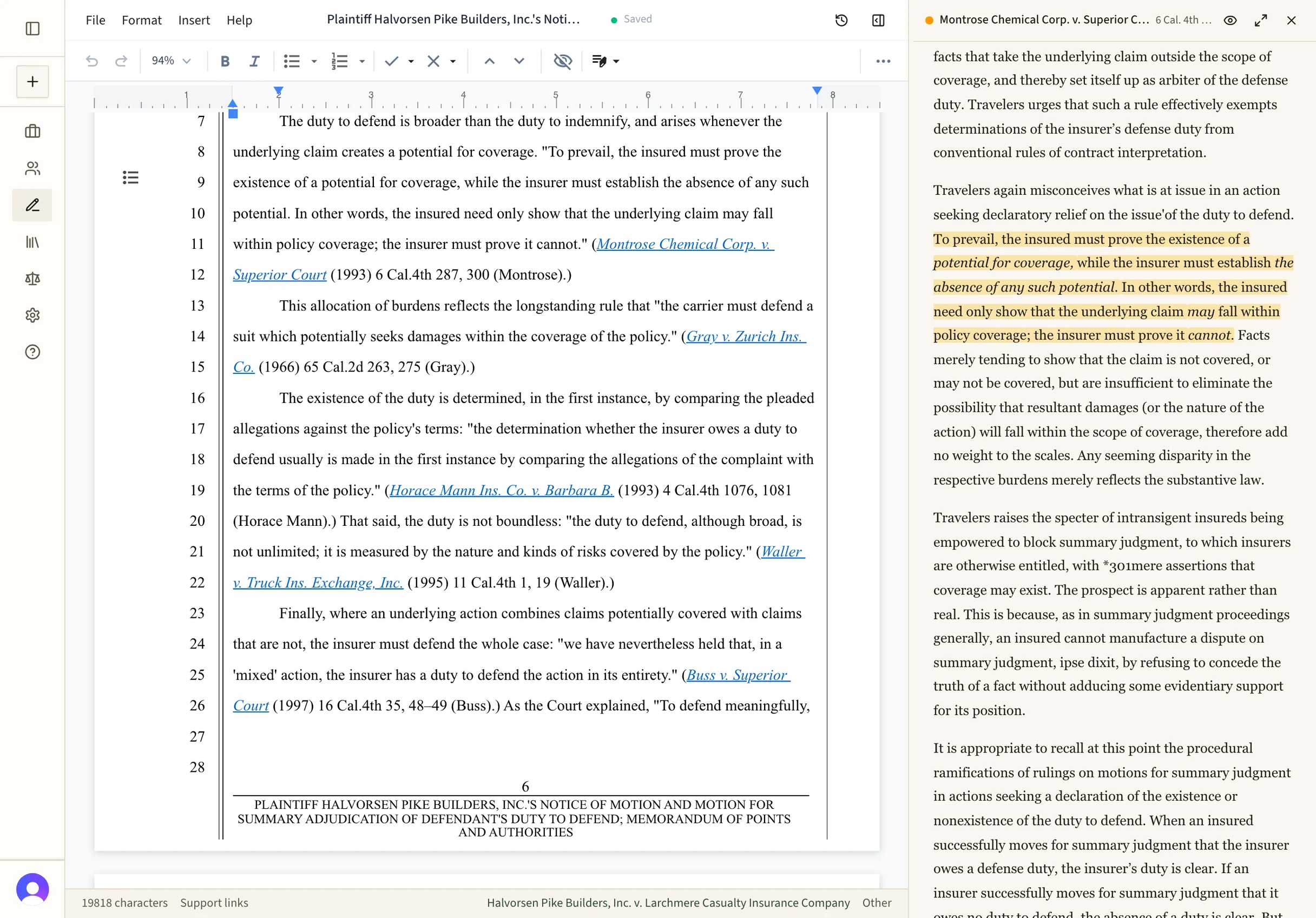
Task: Open the document outline list icon
Action: point(131,177)
